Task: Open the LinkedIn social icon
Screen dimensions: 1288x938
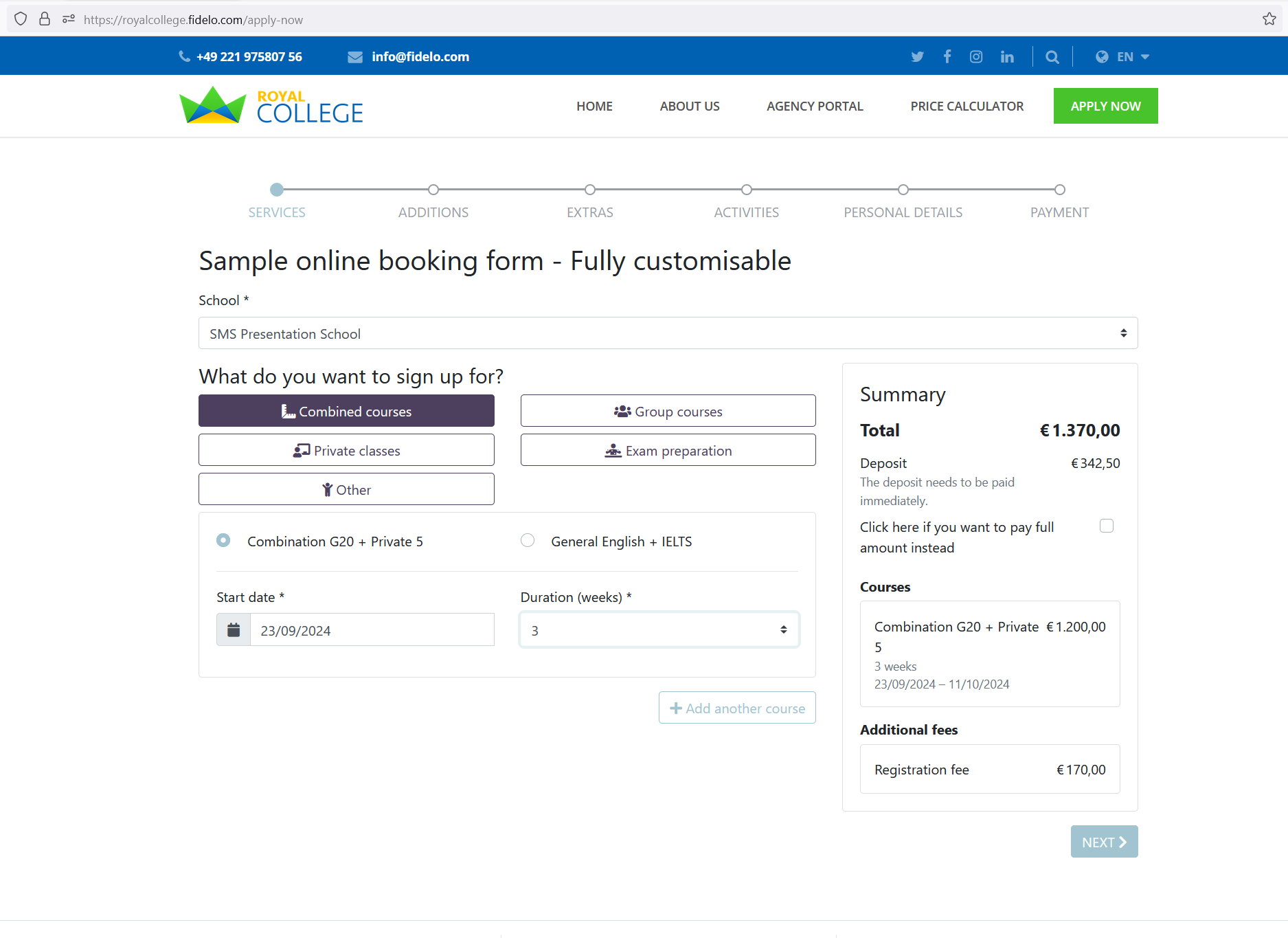Action: click(x=1007, y=57)
